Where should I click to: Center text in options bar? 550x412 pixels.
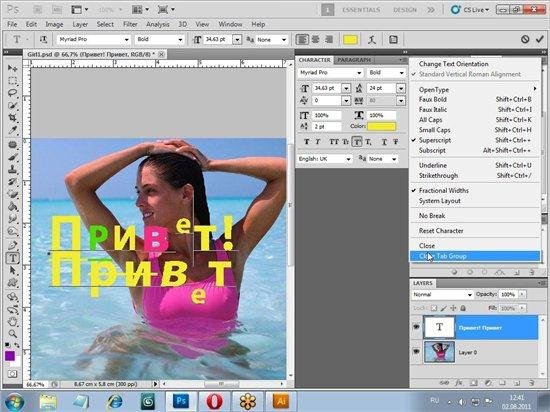pyautogui.click(x=315, y=40)
